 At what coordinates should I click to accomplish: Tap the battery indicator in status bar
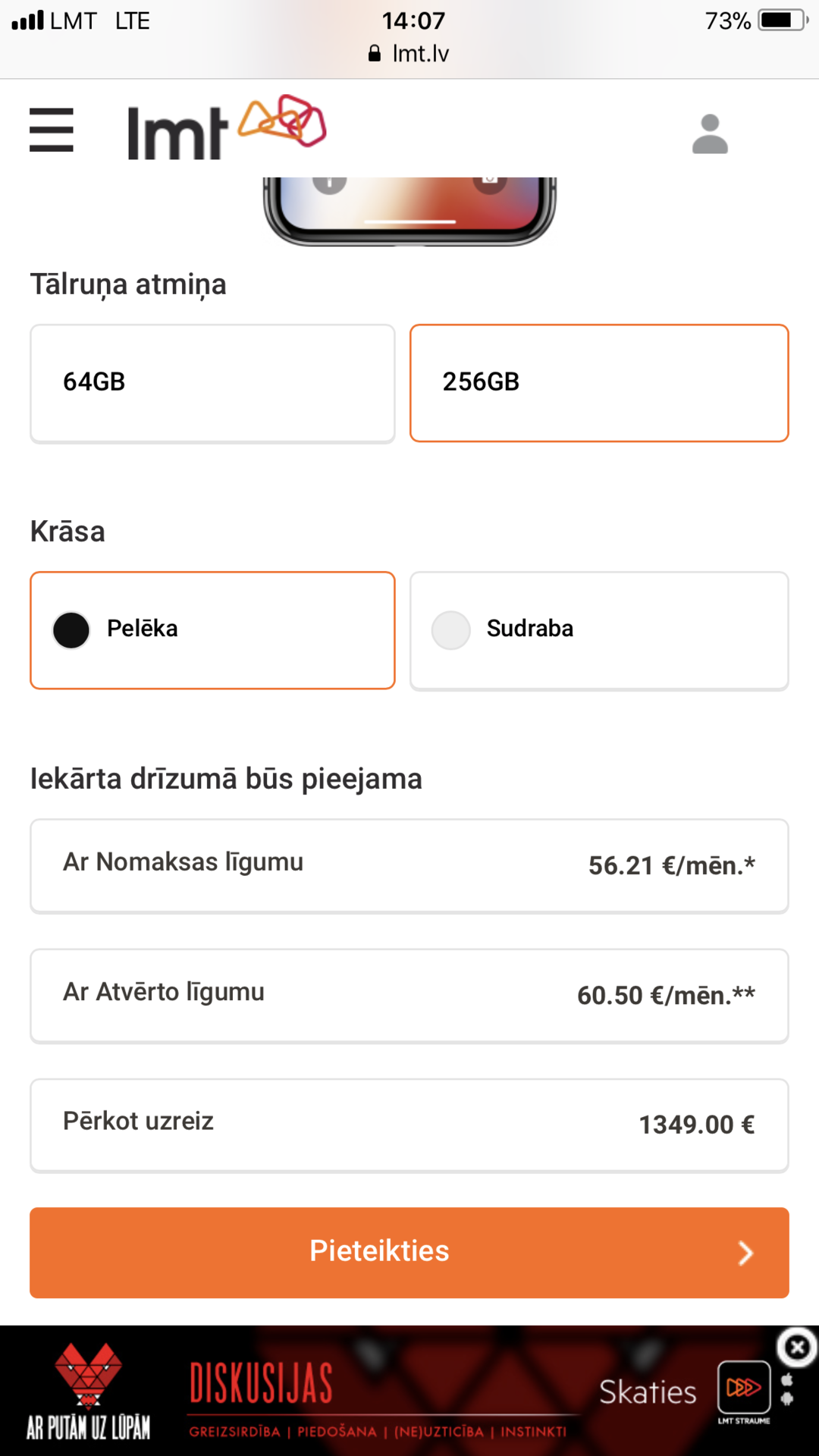pyautogui.click(x=783, y=20)
